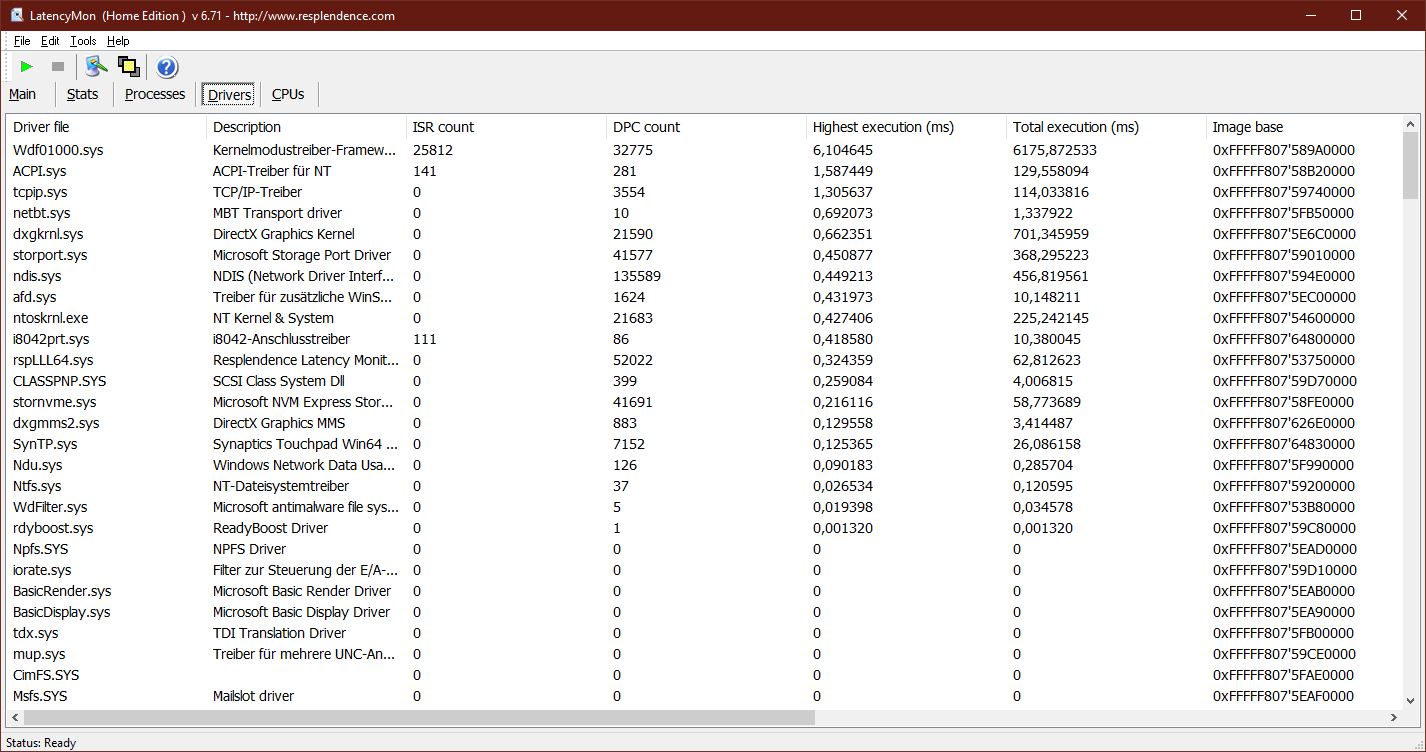Screen dimensions: 1426x752
Task: Switch to the Main tab
Action: 23,94
